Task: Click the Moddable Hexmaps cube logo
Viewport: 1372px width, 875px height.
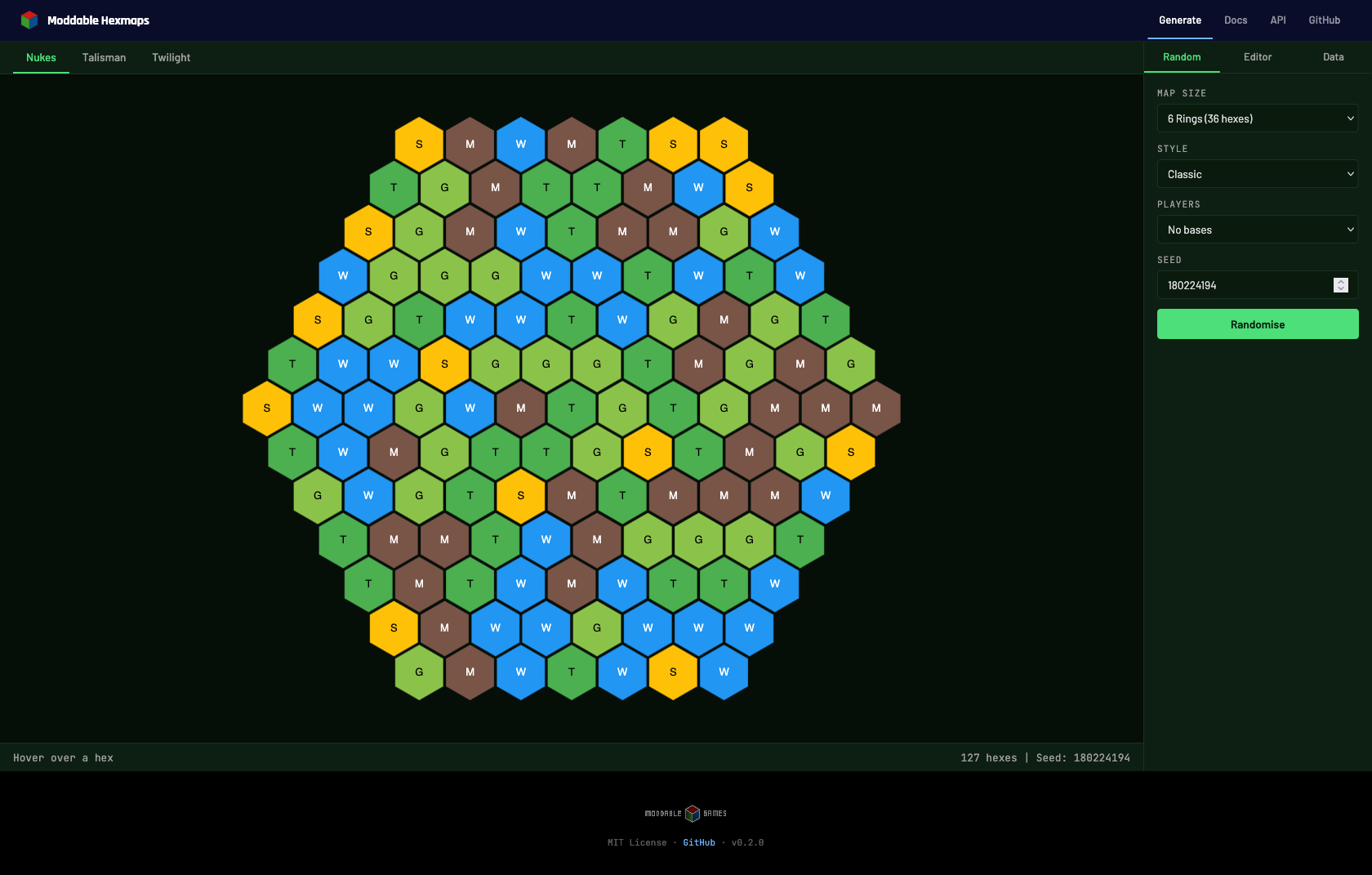Action: tap(29, 20)
